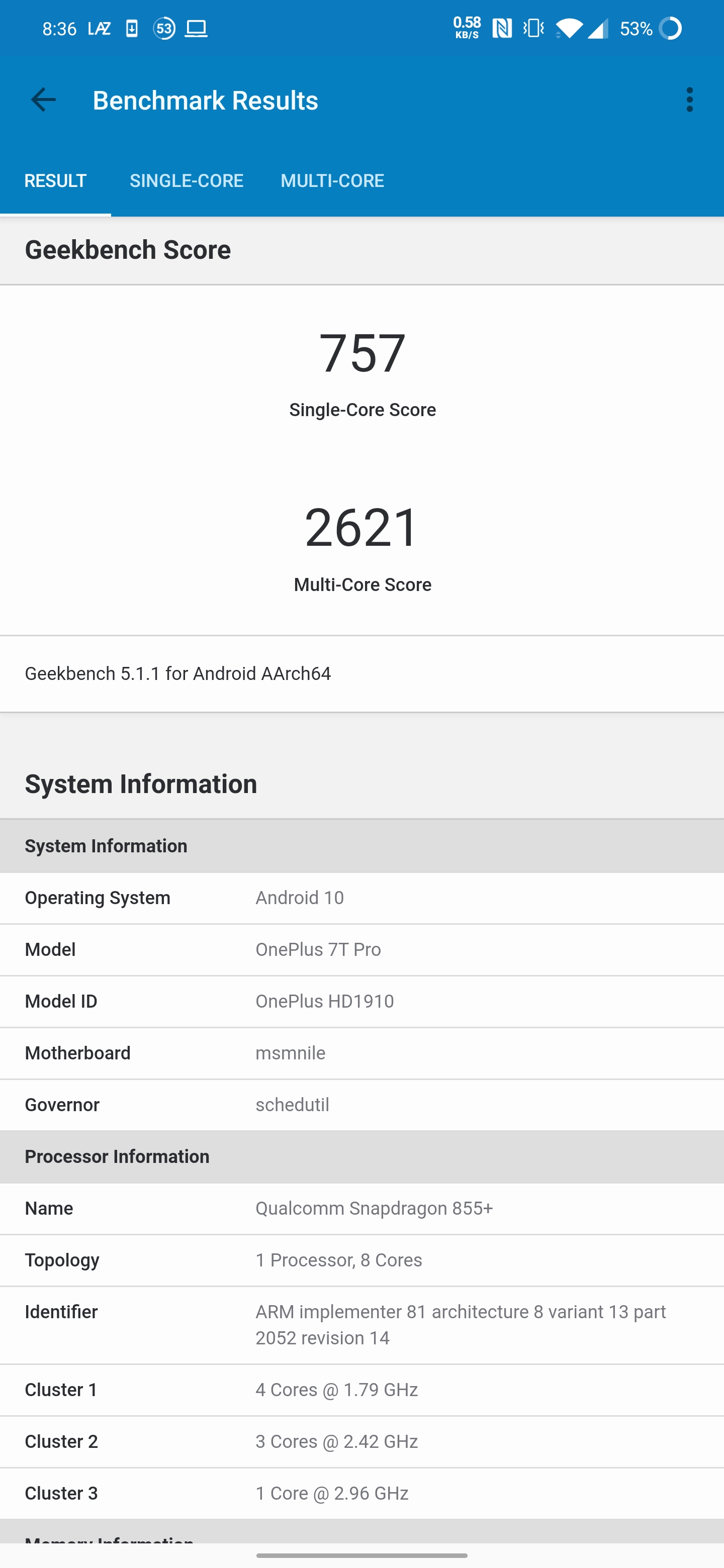Tap the Qualcomm Snapdragon 855+ name row
724x1568 pixels.
pos(361,1208)
